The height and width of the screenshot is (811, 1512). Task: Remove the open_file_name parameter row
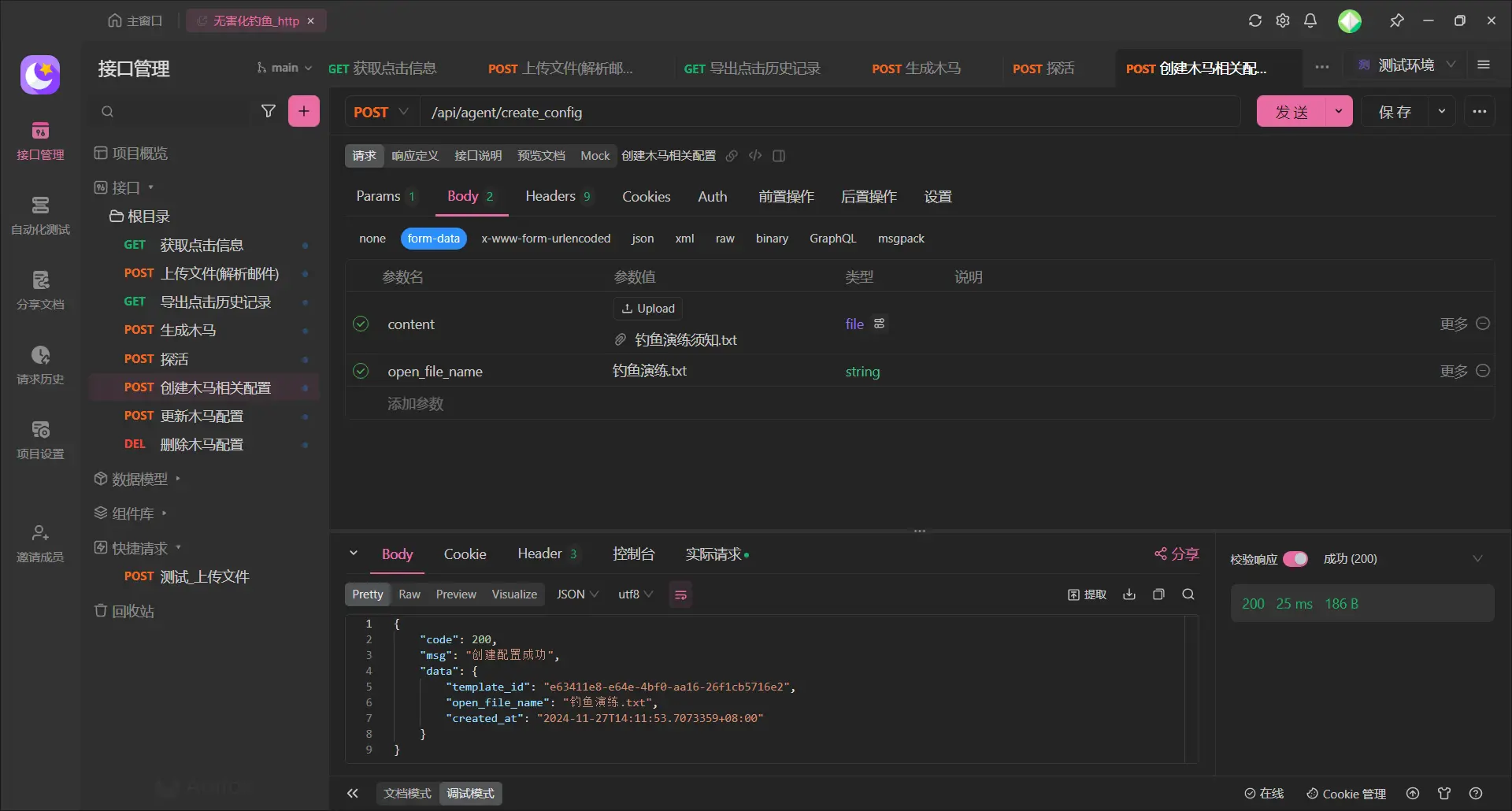tap(1483, 370)
